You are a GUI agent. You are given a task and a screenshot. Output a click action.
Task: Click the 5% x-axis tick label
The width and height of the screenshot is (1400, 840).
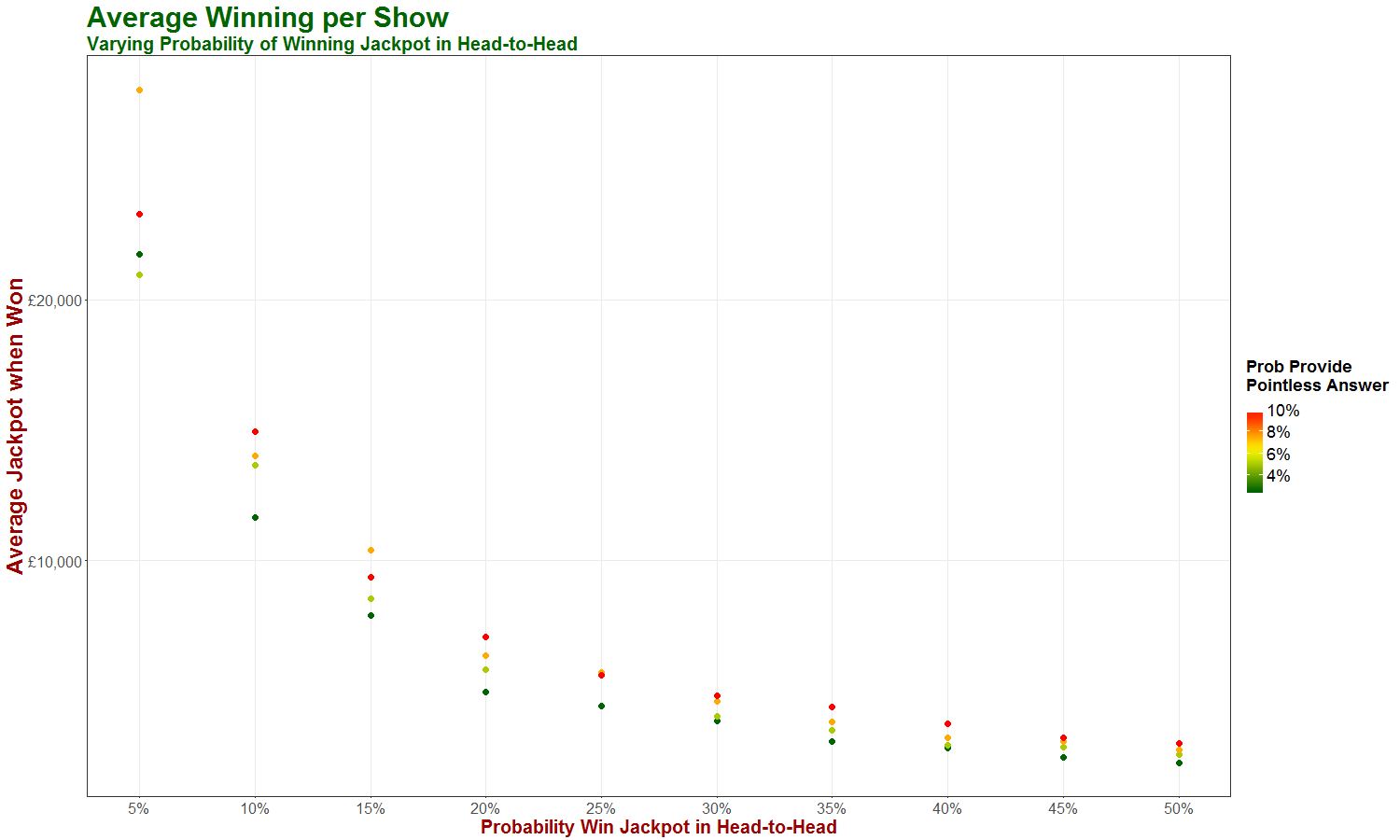(139, 809)
